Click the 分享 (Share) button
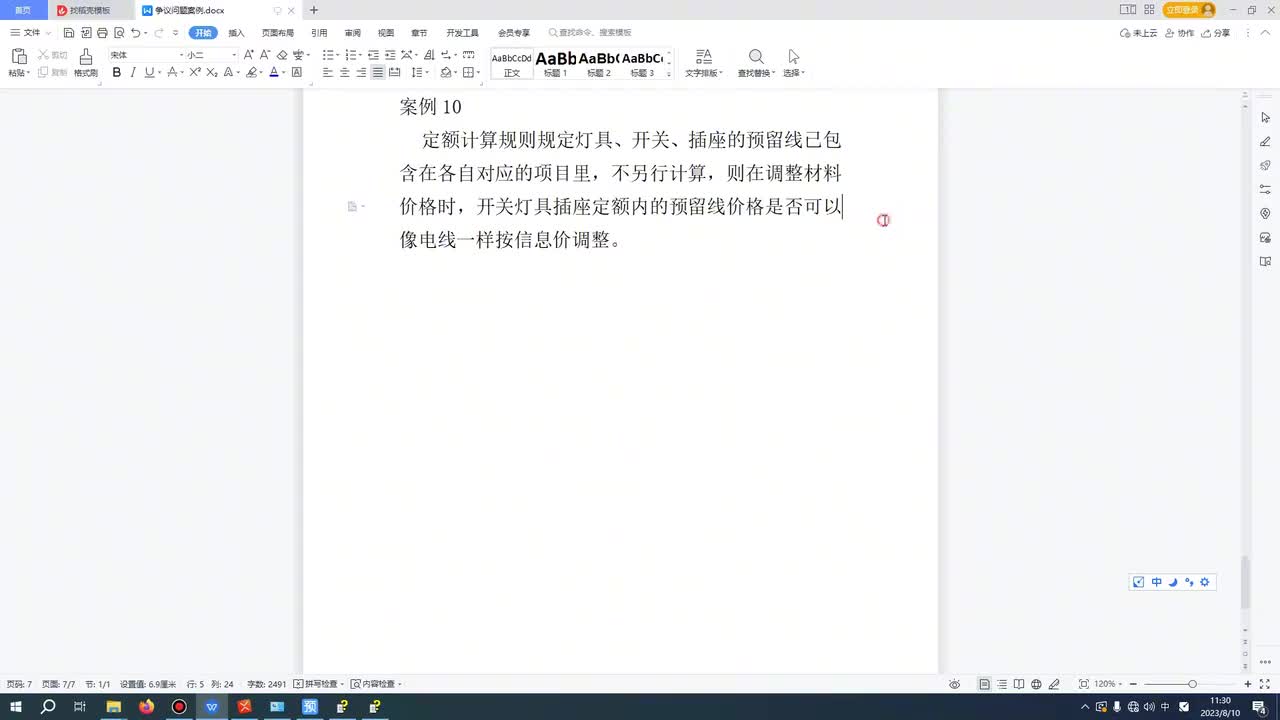Image resolution: width=1280 pixels, height=720 pixels. pos(1216,33)
